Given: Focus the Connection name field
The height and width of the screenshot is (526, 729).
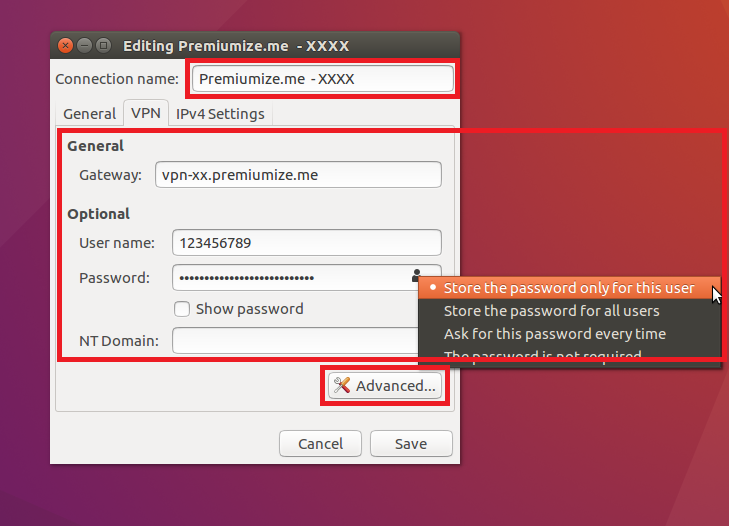Looking at the screenshot, I should 323,79.
